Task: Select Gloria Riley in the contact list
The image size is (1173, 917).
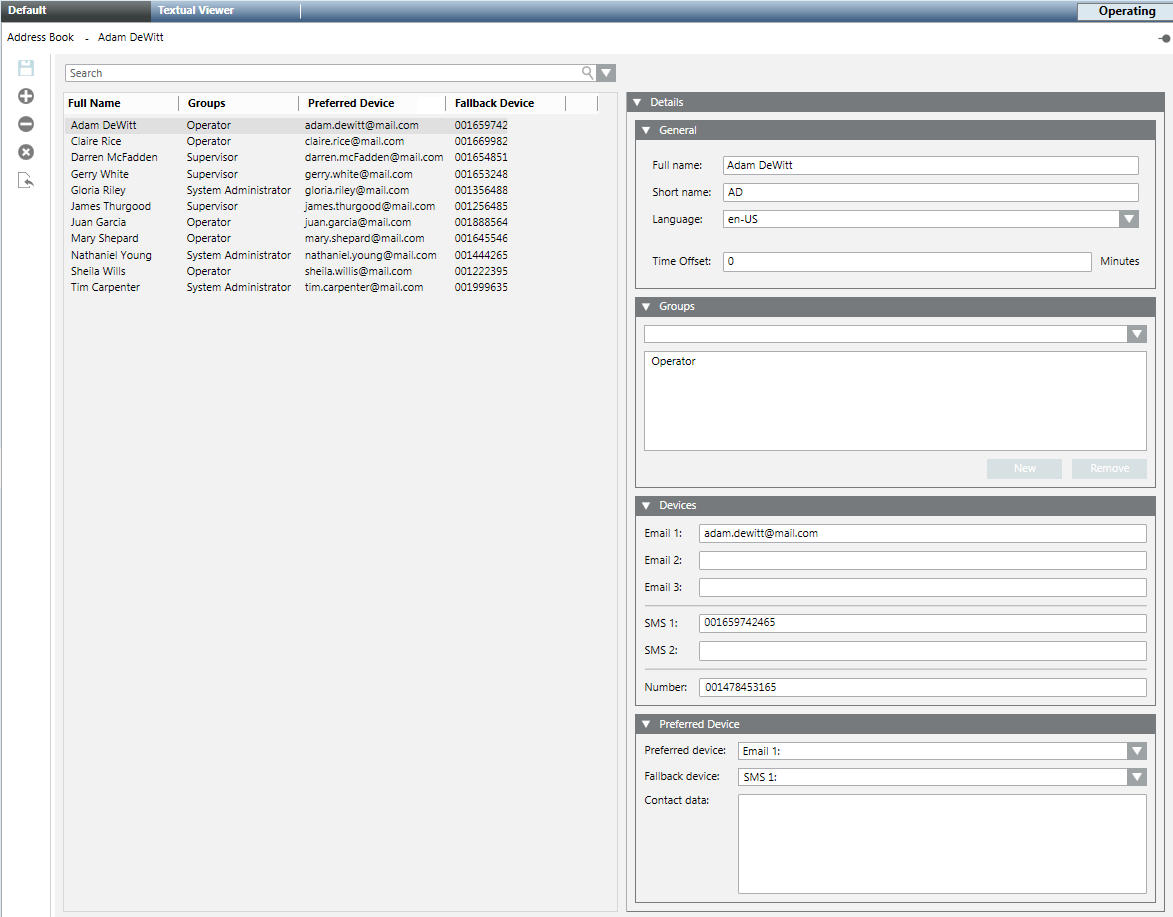Action: pyautogui.click(x=98, y=190)
